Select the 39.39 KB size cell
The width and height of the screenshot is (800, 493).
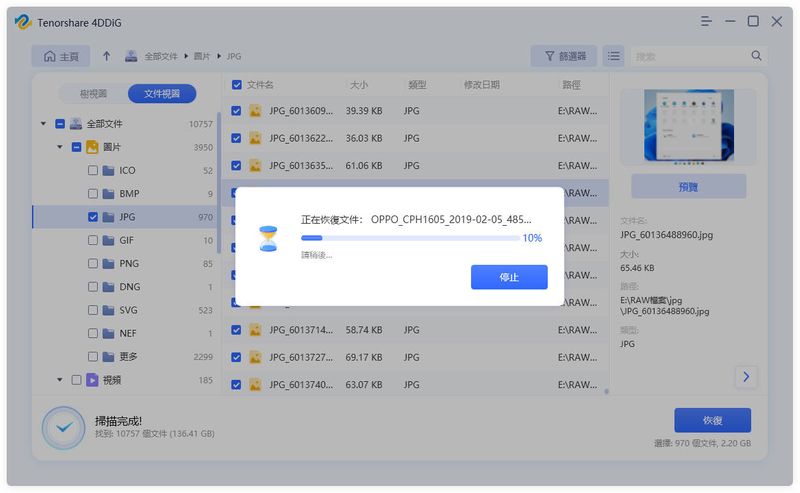pos(364,111)
